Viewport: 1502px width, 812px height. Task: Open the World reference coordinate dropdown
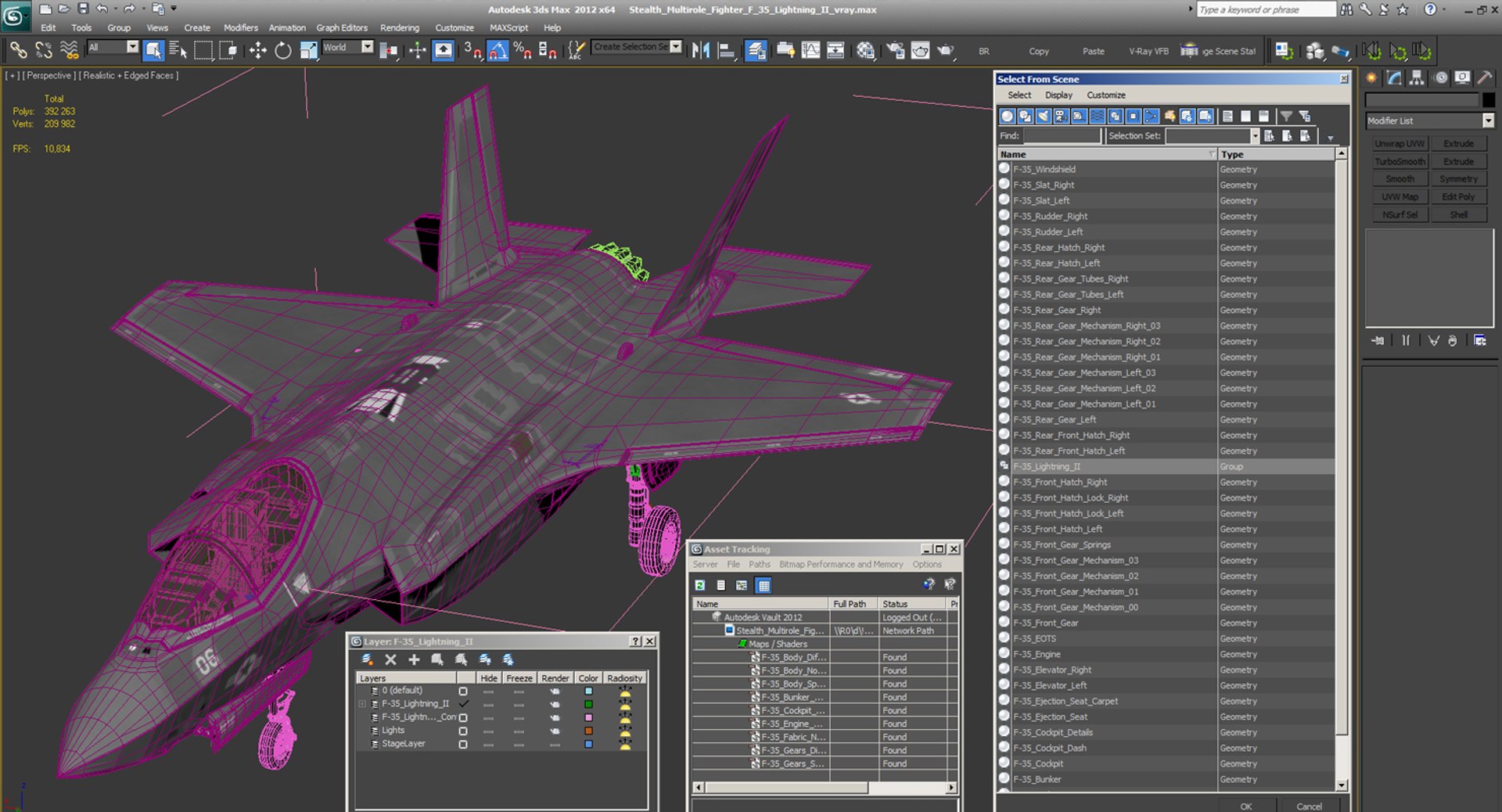tap(367, 47)
